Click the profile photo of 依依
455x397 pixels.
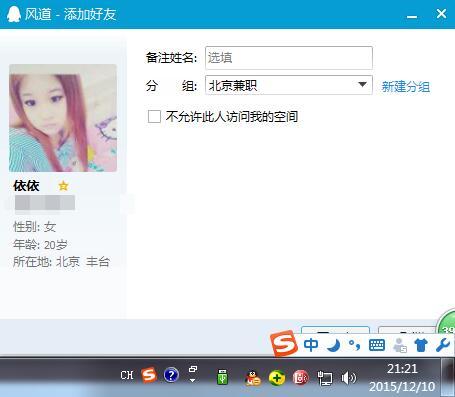[63, 118]
